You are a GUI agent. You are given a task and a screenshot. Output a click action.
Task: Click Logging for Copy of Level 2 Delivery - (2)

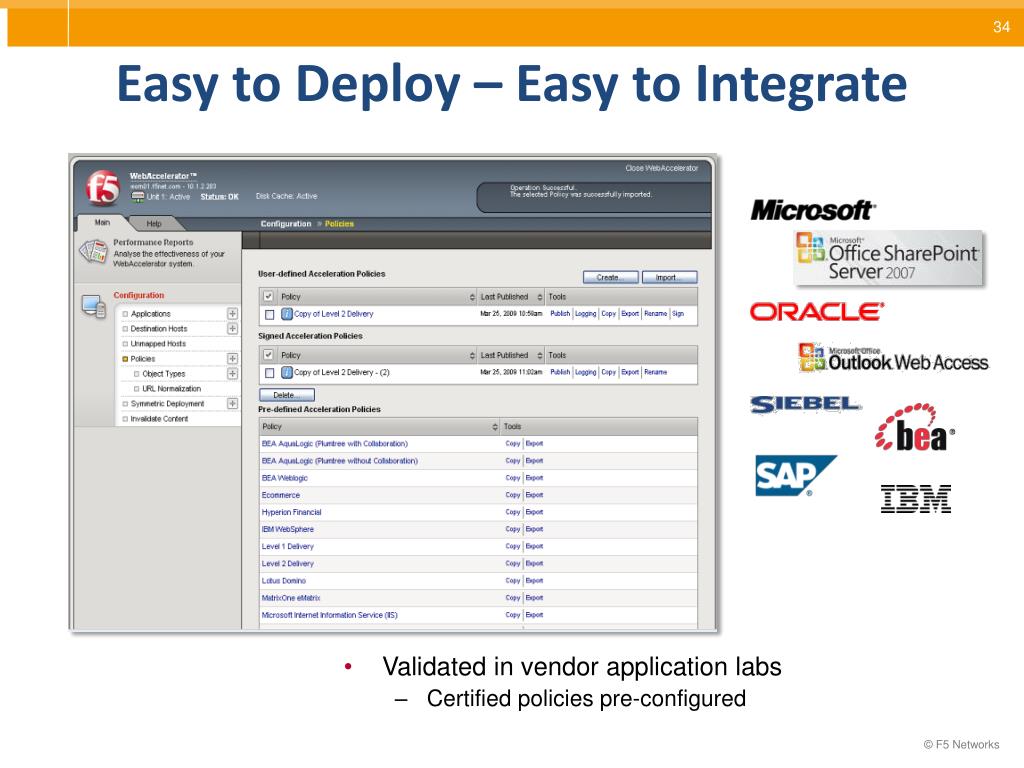pos(585,372)
